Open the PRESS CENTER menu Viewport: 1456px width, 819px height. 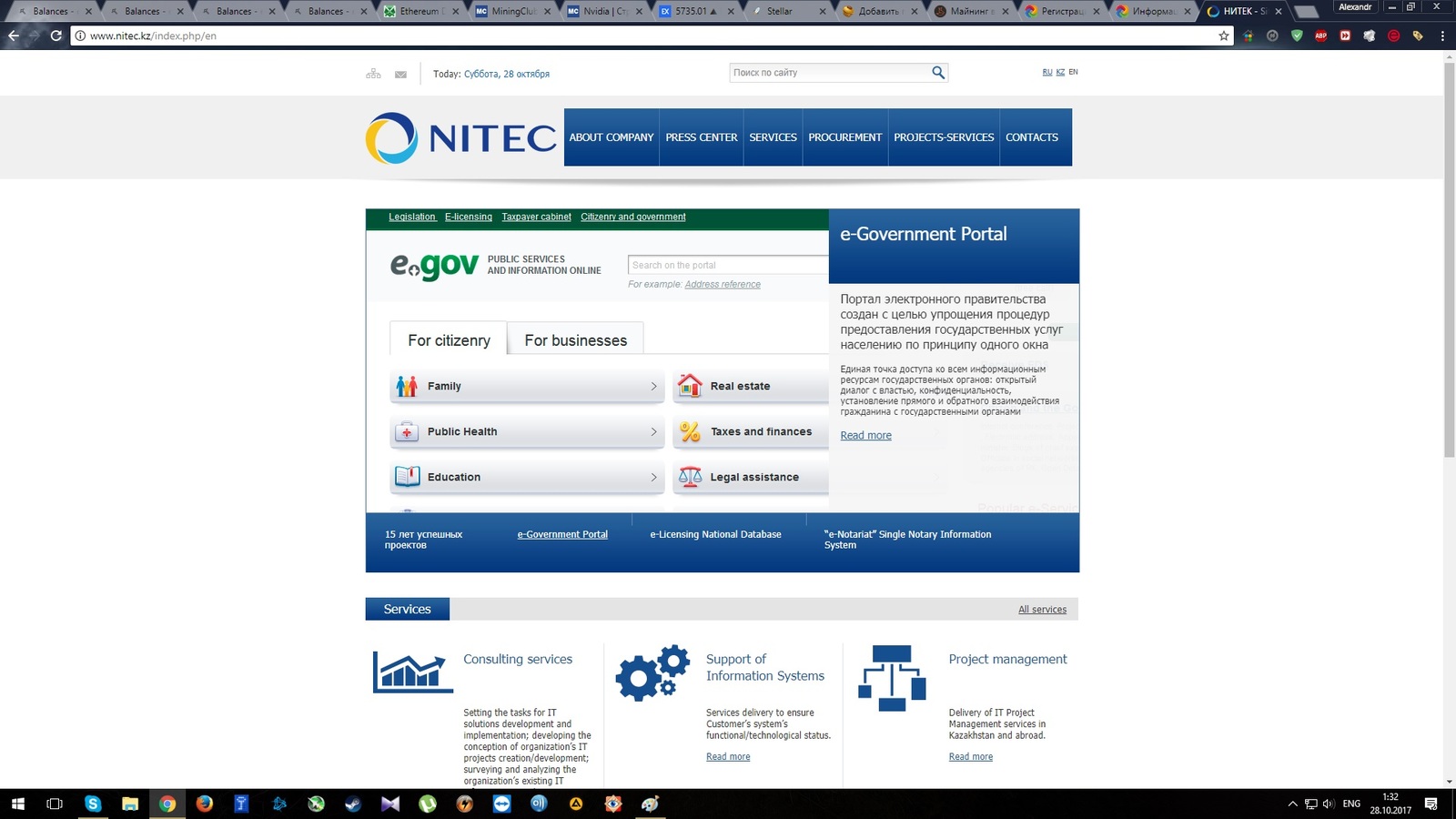[702, 137]
